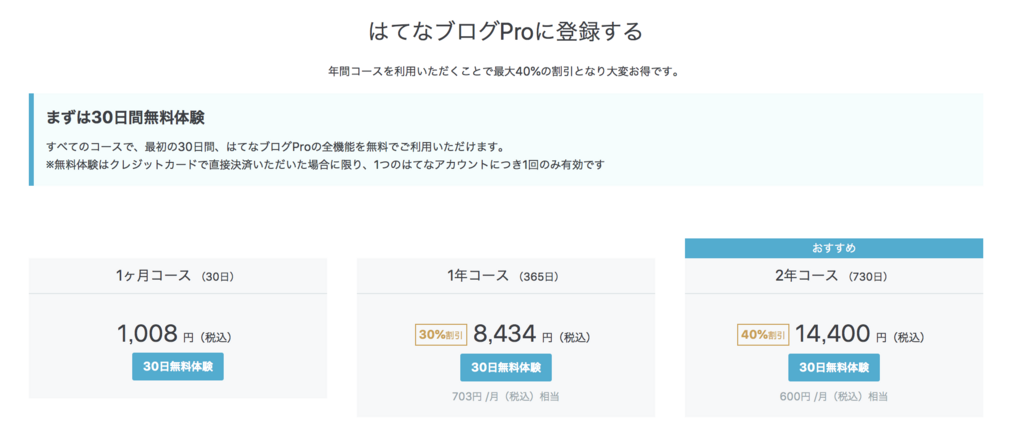Click the まずは30日間無料体験 notice heading
The width and height of the screenshot is (1024, 447).
click(x=126, y=117)
